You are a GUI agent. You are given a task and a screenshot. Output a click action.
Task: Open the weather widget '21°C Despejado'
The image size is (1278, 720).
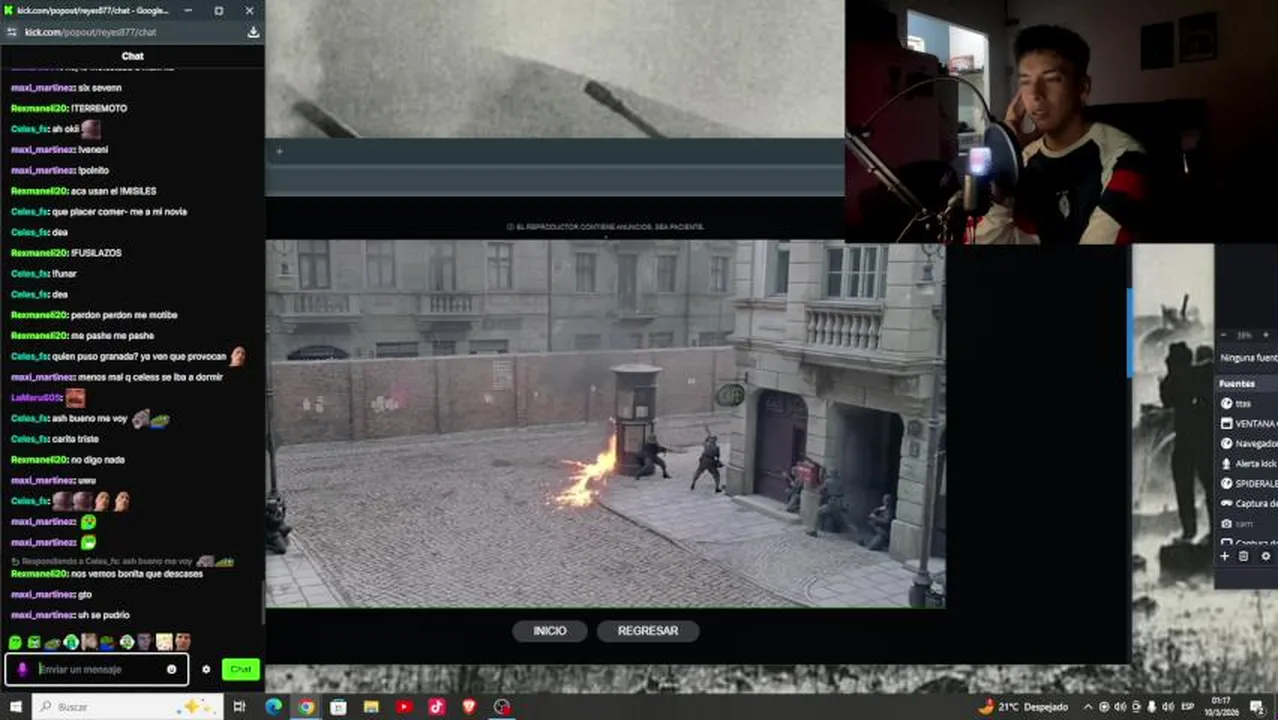pos(1022,707)
